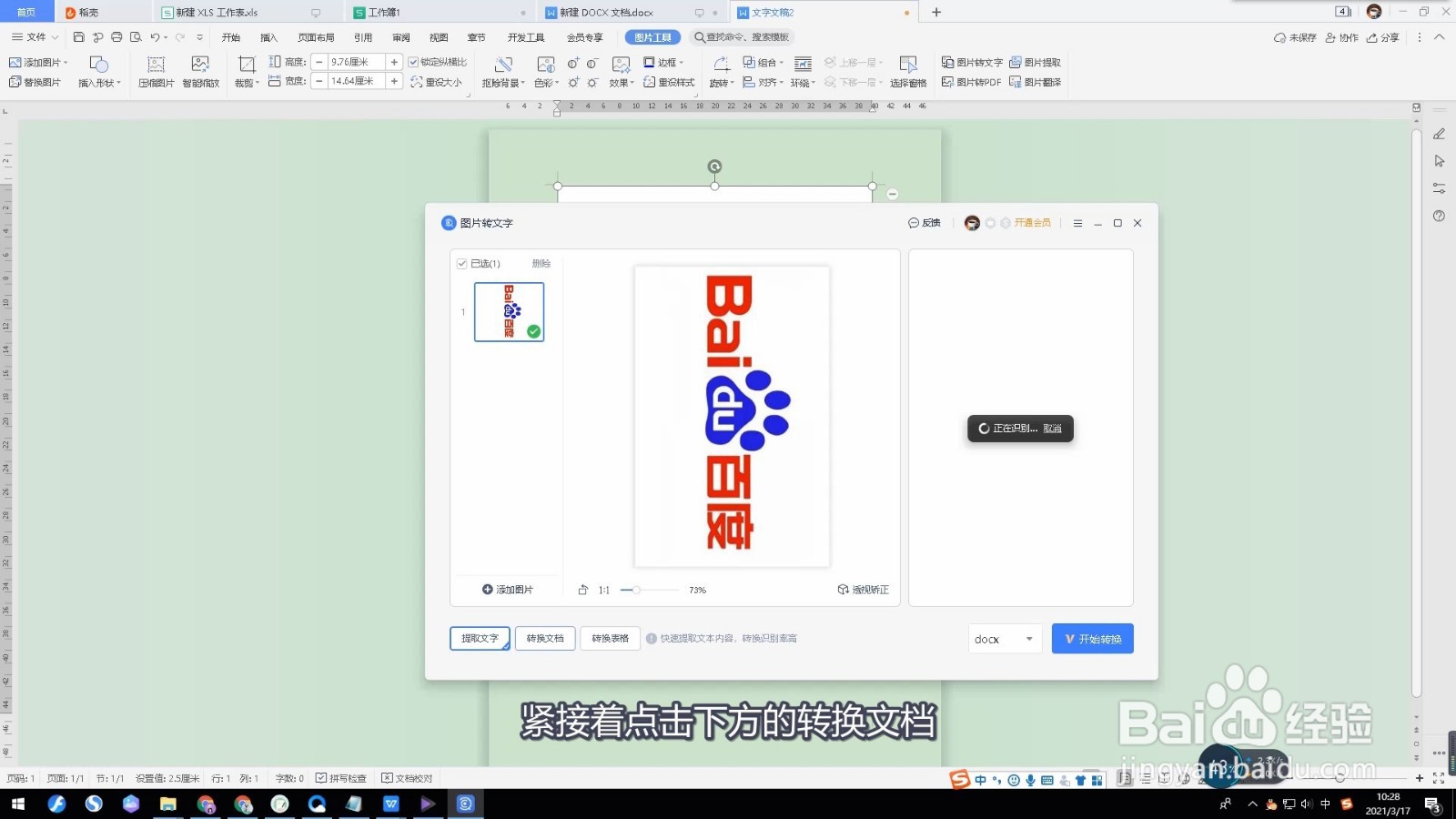This screenshot has width=1456, height=819.
Task: Click the plus button for new tab
Action: (936, 12)
